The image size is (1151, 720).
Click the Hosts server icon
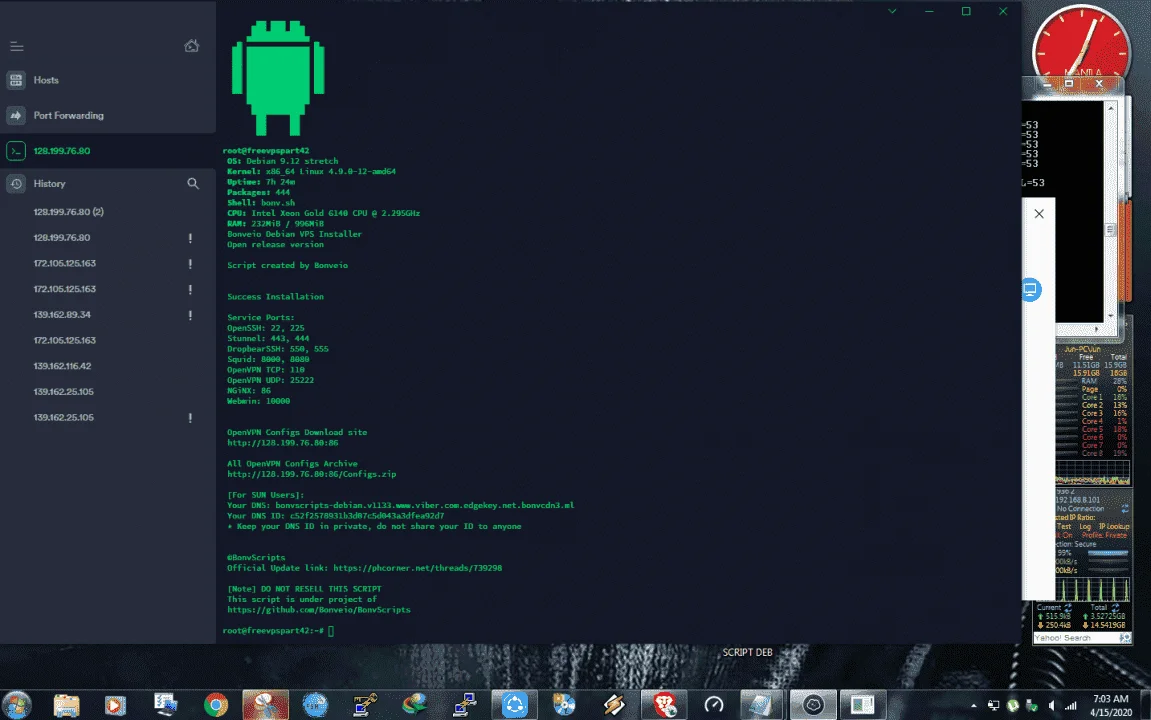click(16, 80)
